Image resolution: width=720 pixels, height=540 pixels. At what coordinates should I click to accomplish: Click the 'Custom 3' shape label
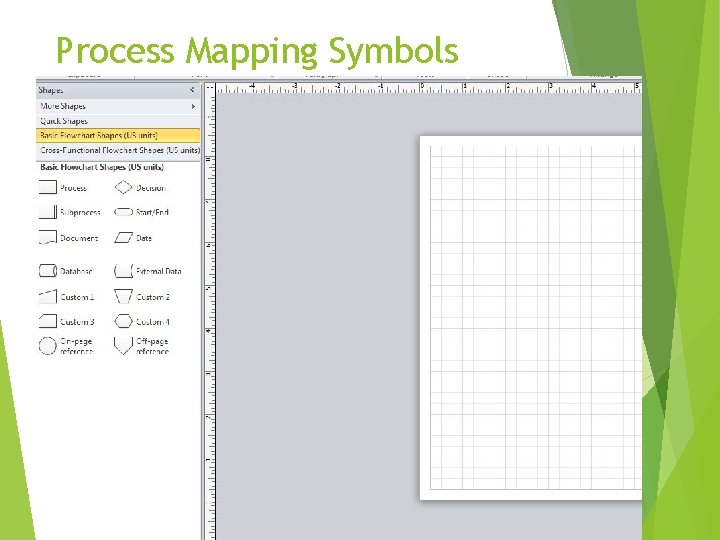(77, 321)
